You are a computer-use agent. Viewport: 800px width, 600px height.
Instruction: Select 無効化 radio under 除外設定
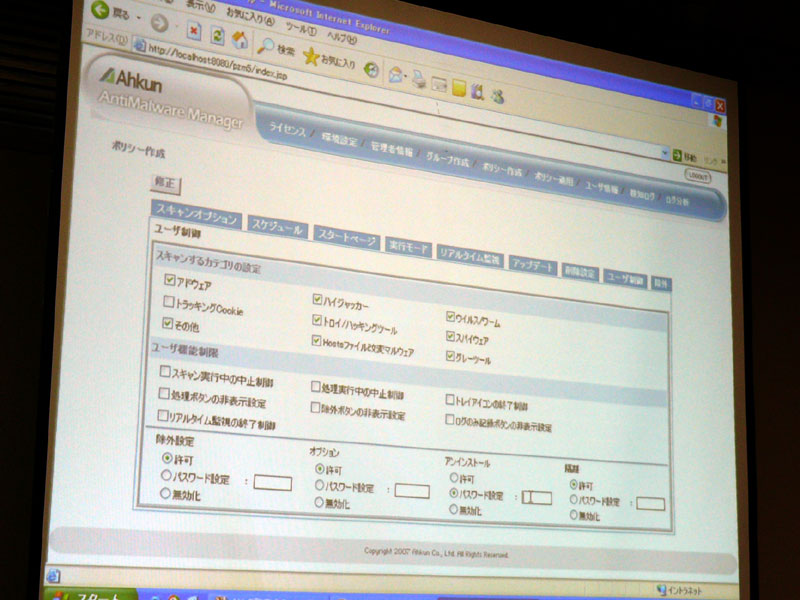[x=165, y=493]
